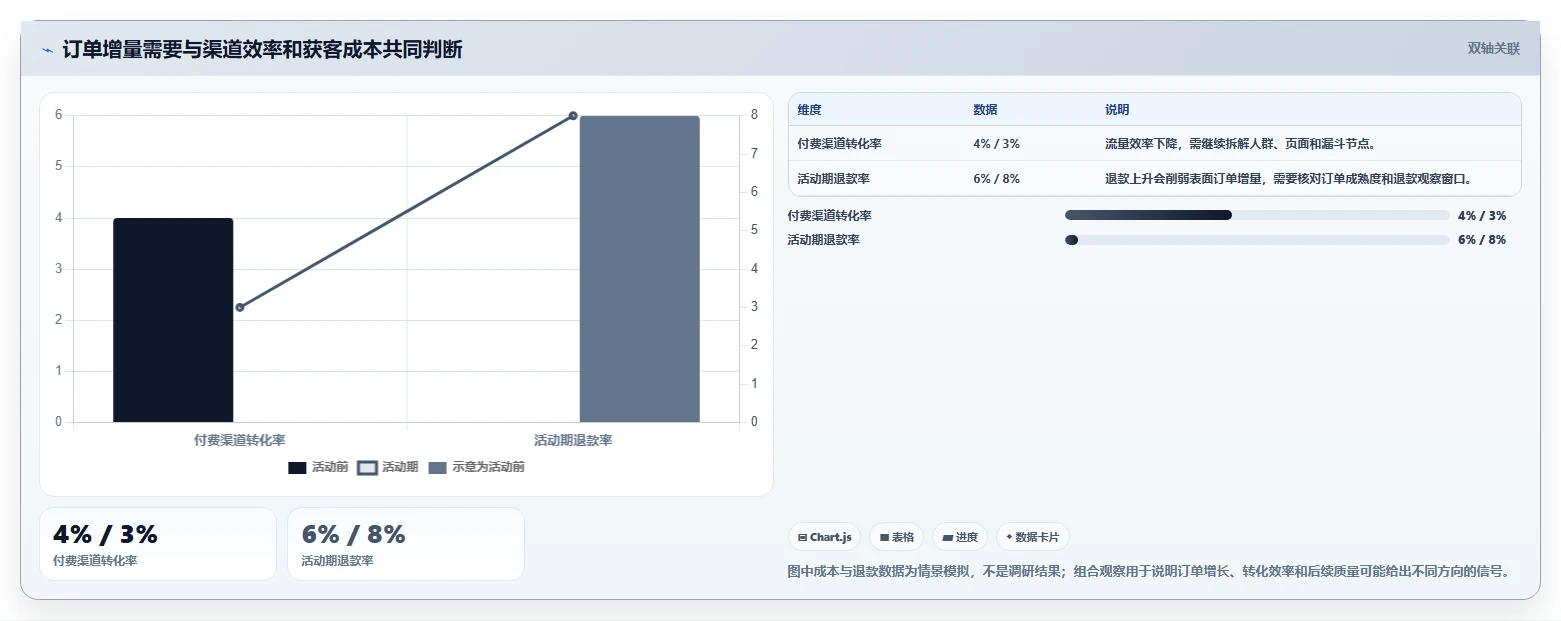Click progress value 4% / 3% label
Viewport: 1561px width, 621px height.
click(1482, 215)
